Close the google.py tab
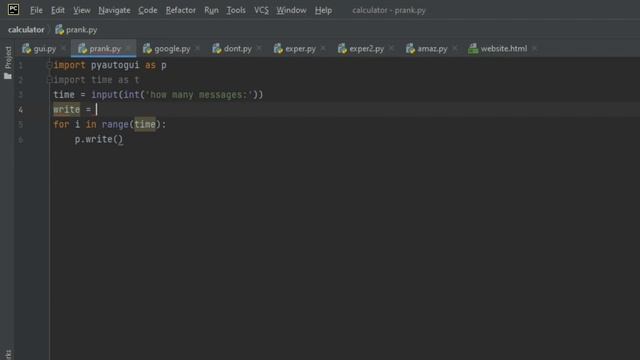Image resolution: width=640 pixels, height=360 pixels. [198, 49]
